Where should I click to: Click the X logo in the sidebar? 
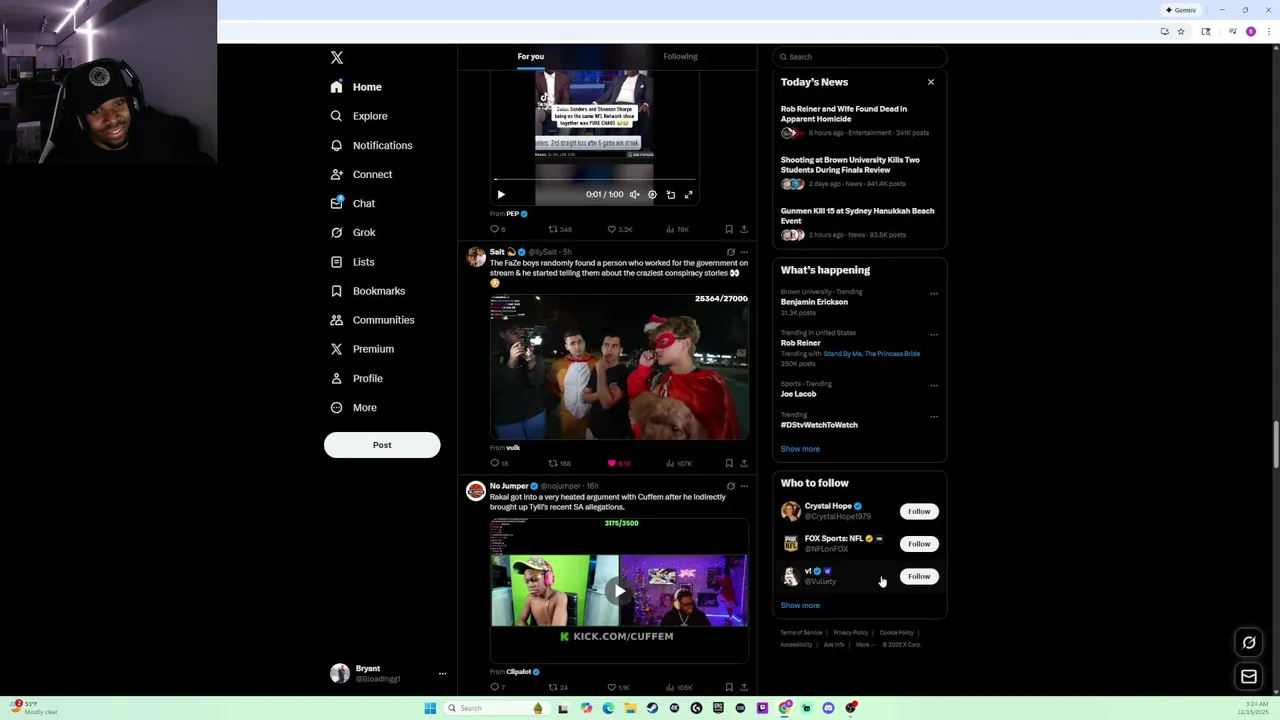tap(337, 58)
